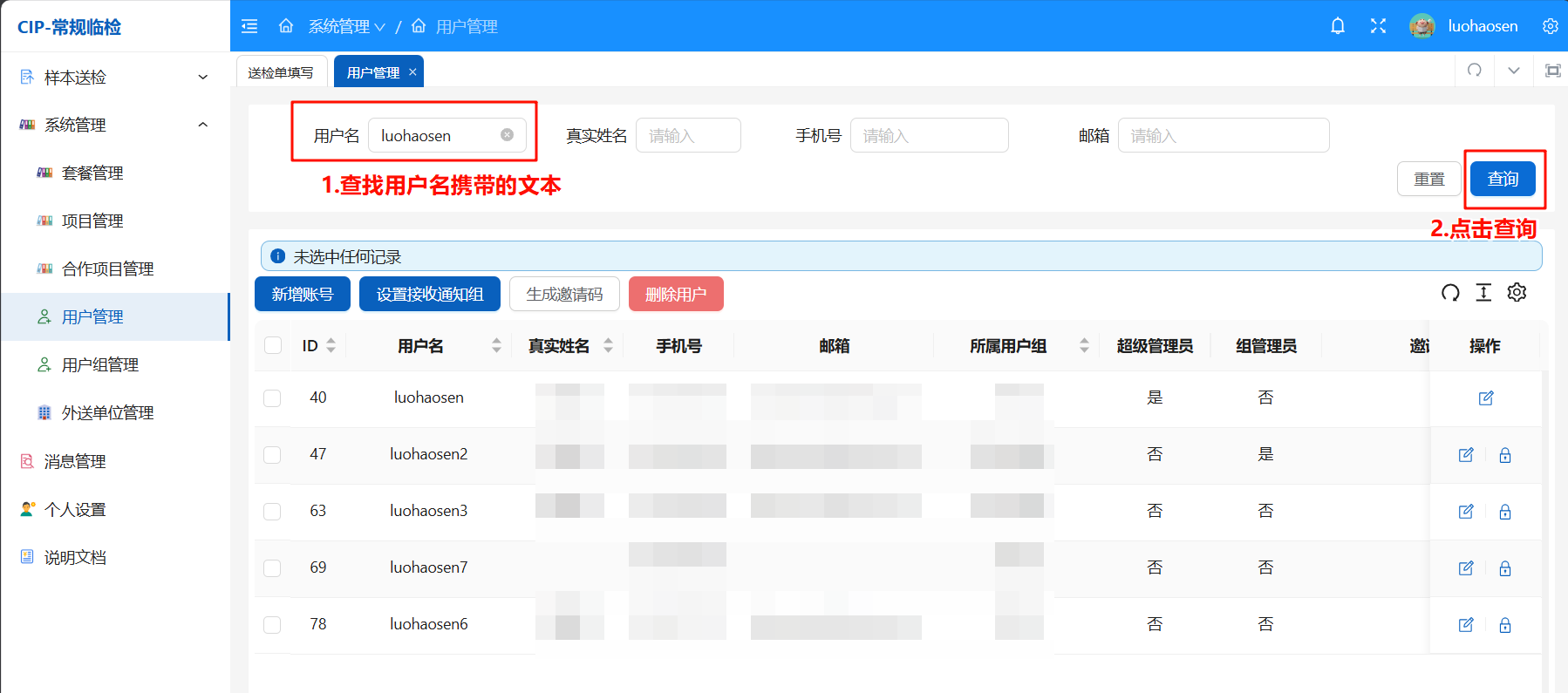Click the 新增账号 button
The width and height of the screenshot is (1568, 693).
pyautogui.click(x=302, y=294)
